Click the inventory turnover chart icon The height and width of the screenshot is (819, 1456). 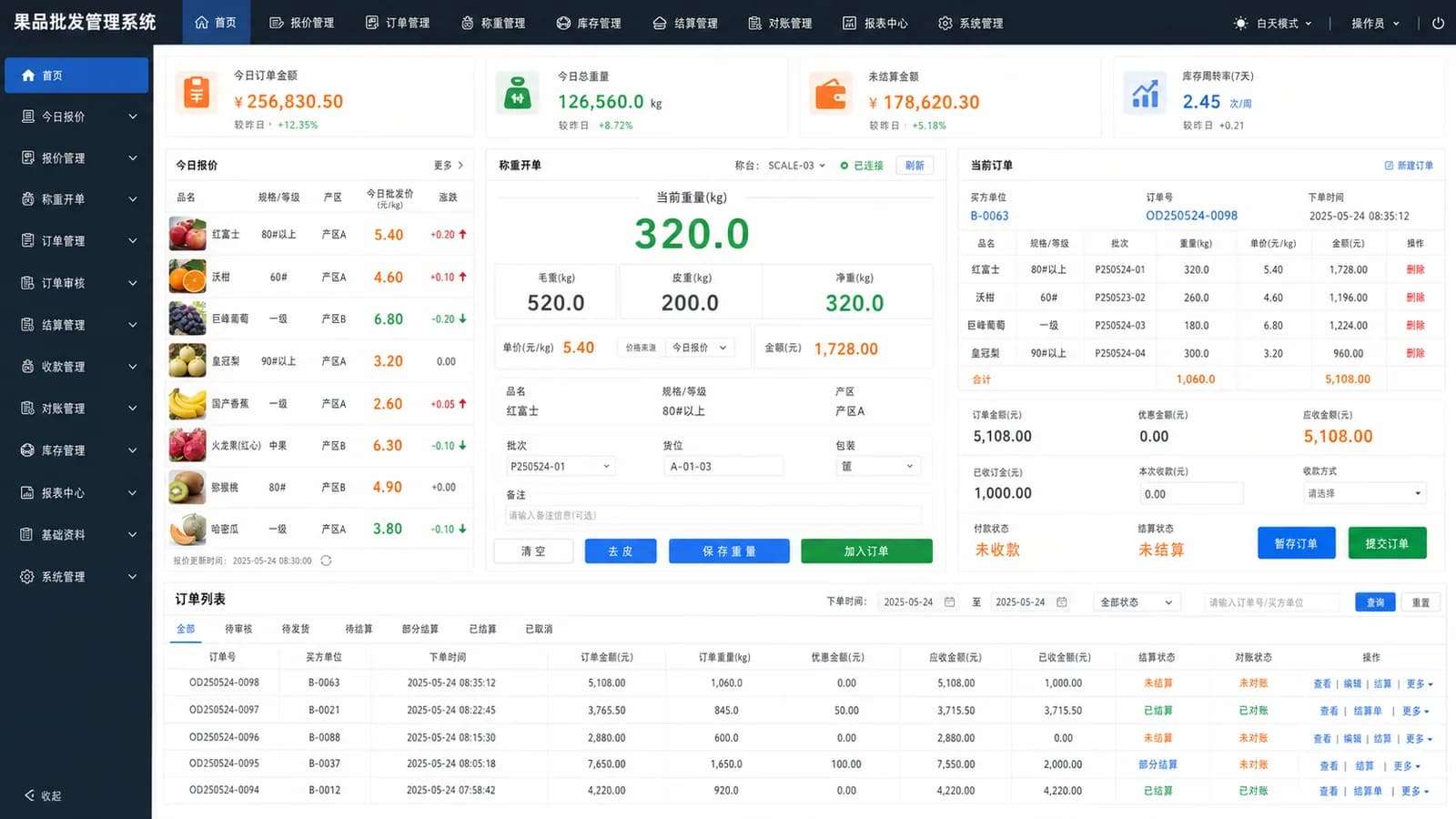click(1145, 93)
